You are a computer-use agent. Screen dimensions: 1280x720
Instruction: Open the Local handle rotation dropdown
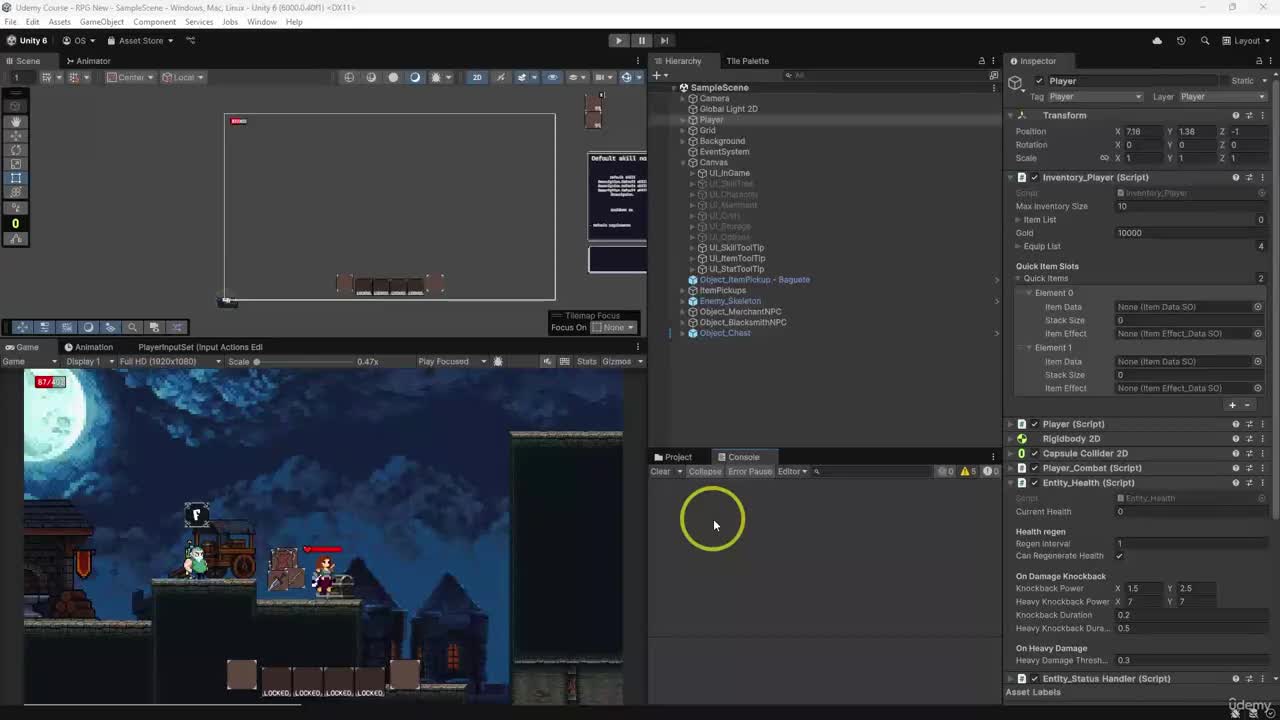184,77
